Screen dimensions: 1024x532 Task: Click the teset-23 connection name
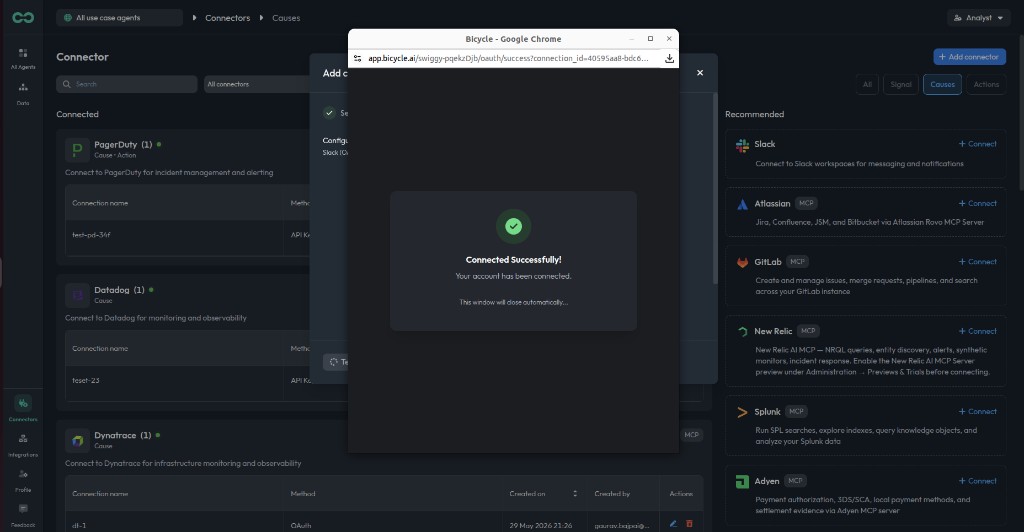pyautogui.click(x=86, y=380)
